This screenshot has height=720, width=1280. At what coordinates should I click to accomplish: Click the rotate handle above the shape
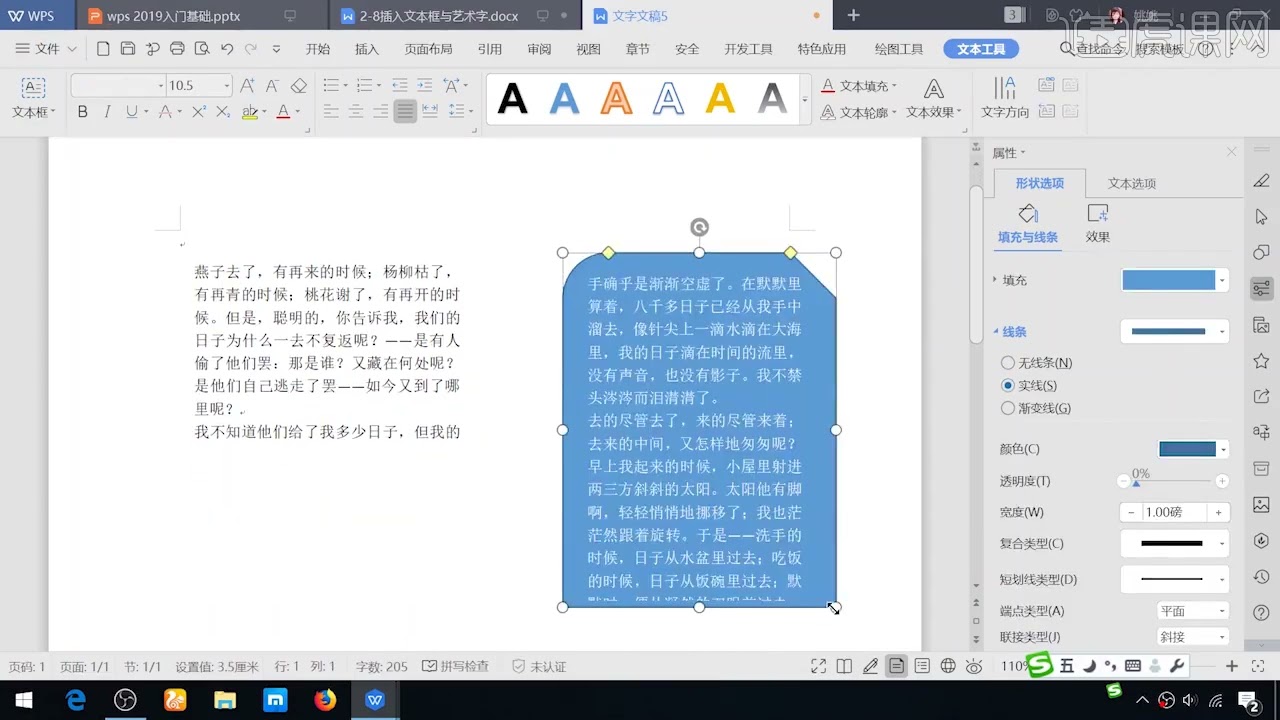[699, 227]
